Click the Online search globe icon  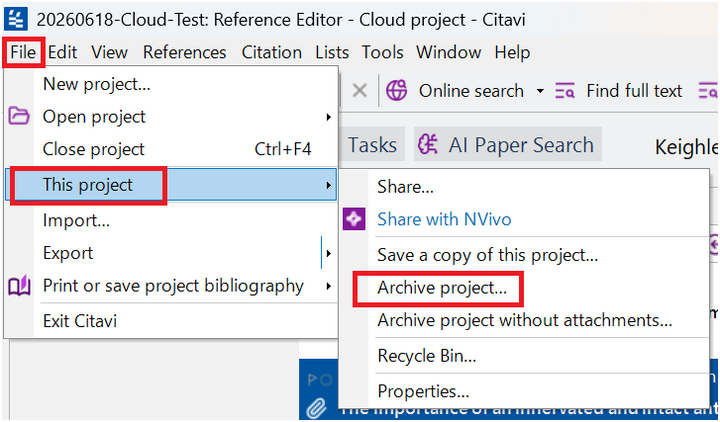point(396,90)
